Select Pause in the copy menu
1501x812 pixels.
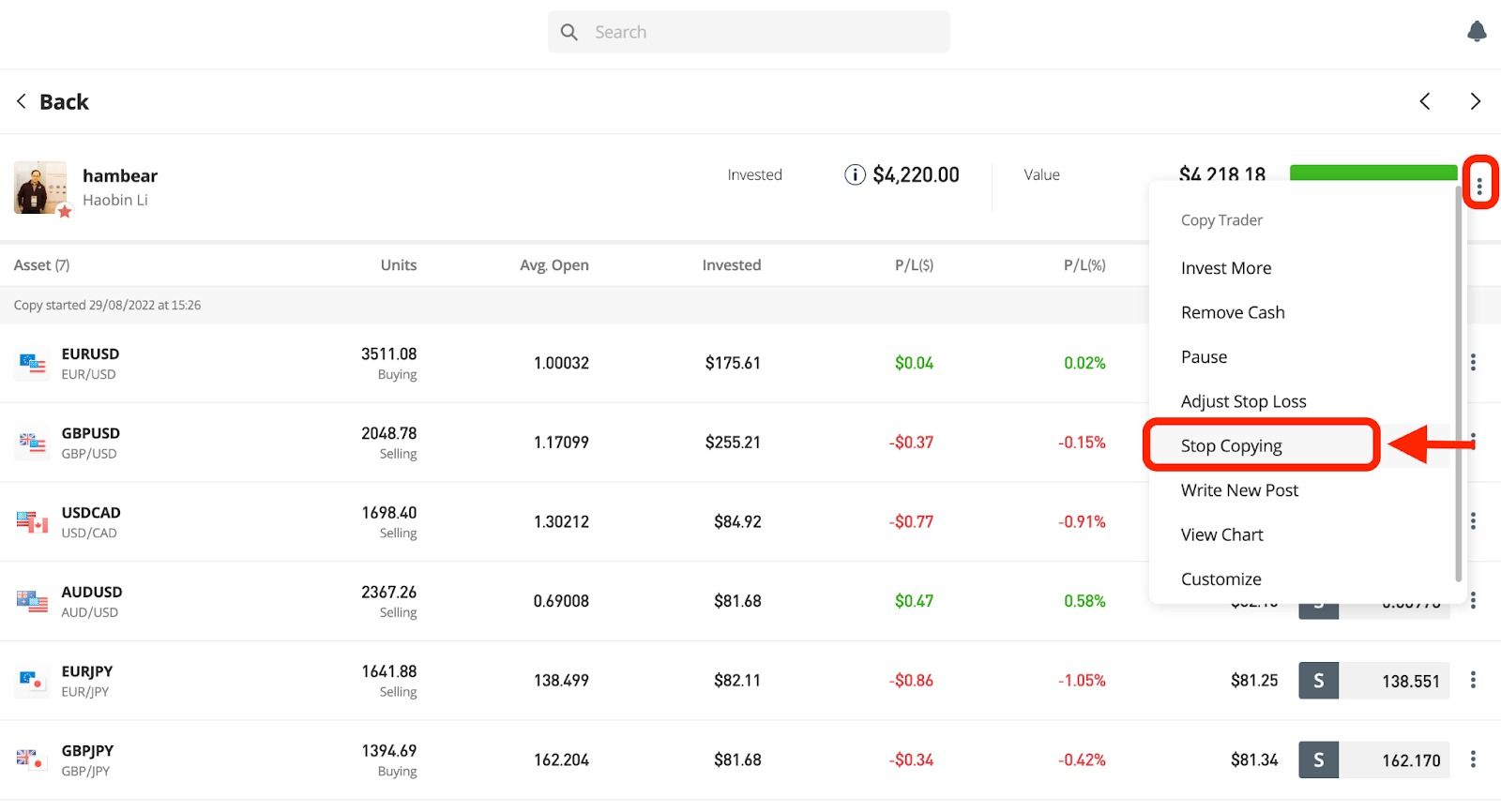pos(1204,357)
